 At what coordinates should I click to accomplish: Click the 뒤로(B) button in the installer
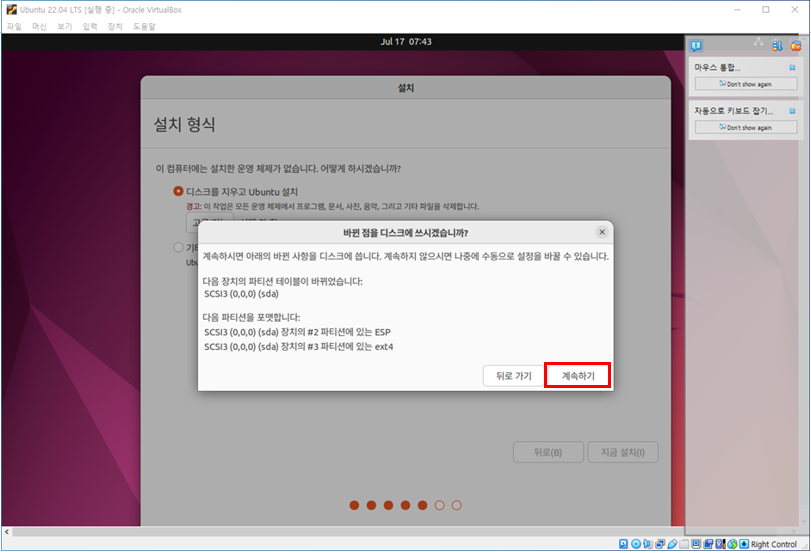548,452
